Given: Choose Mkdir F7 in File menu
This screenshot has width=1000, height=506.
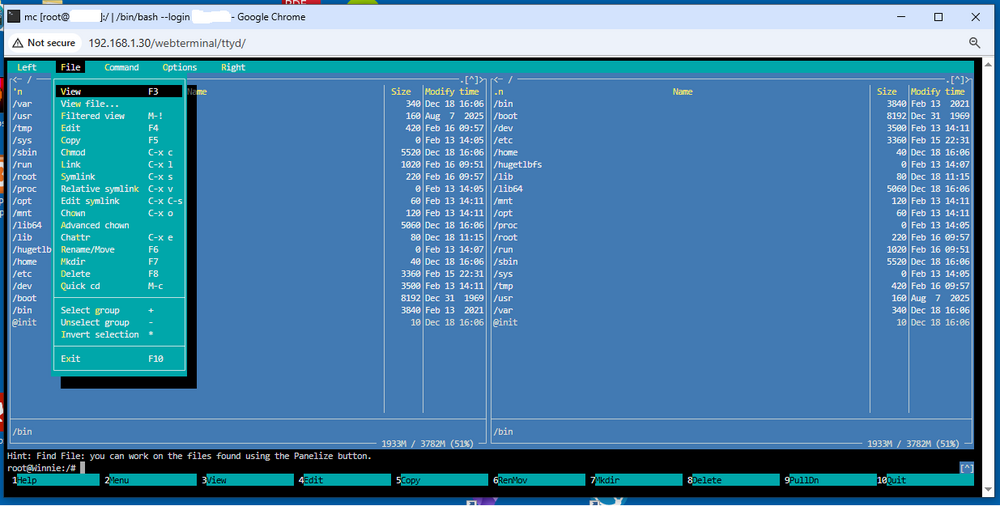Looking at the screenshot, I should 119,262.
